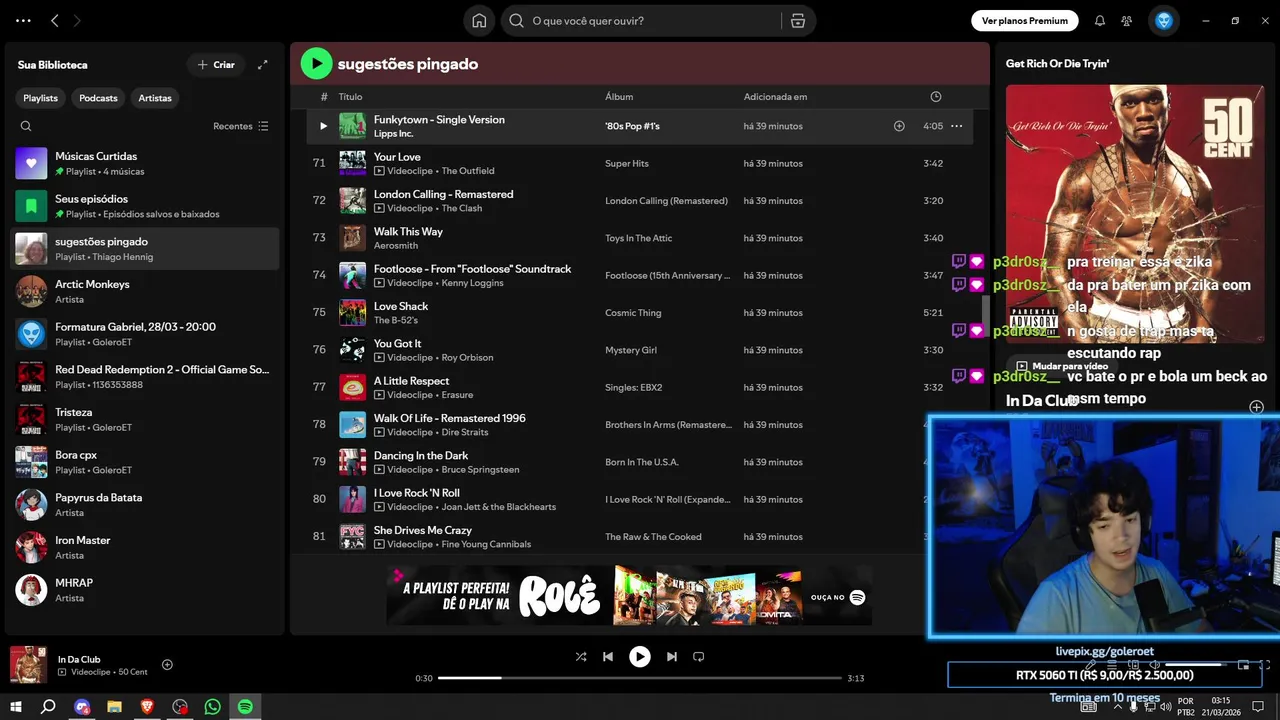Open the Spotify Home icon

pos(479,21)
